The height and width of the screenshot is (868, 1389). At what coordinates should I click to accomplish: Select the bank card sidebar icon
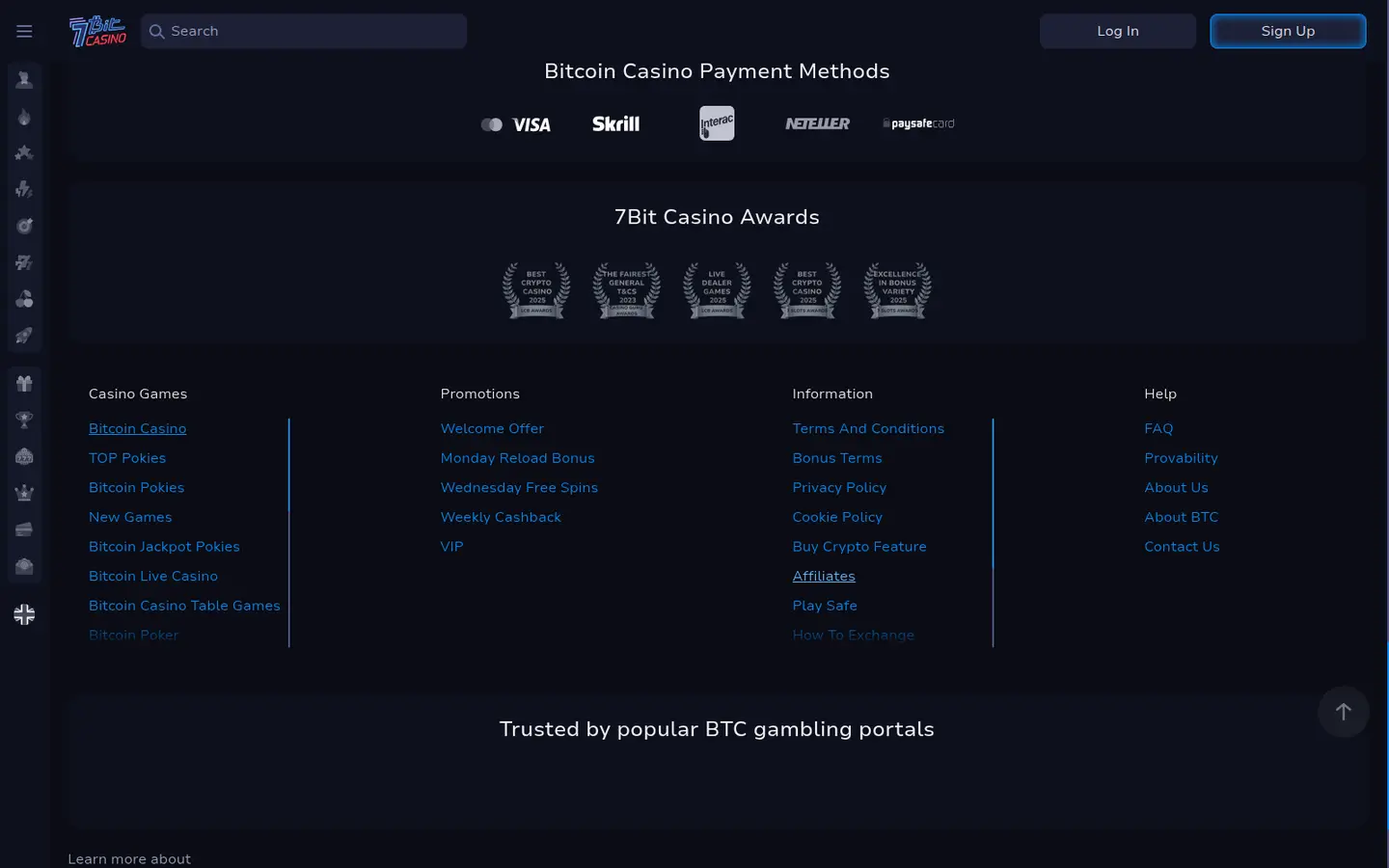pos(24,529)
